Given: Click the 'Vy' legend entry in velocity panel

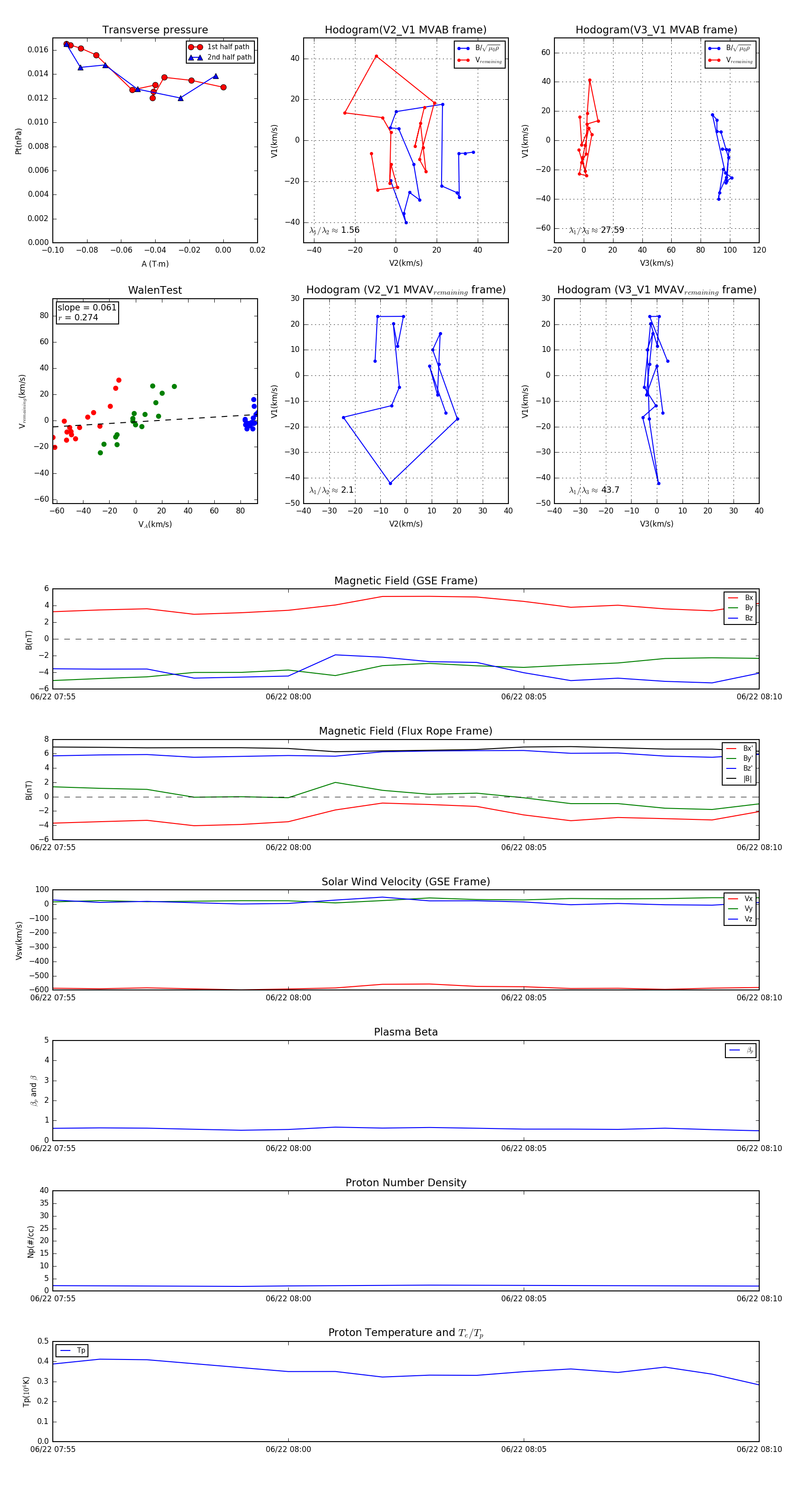Looking at the screenshot, I should click(x=740, y=909).
